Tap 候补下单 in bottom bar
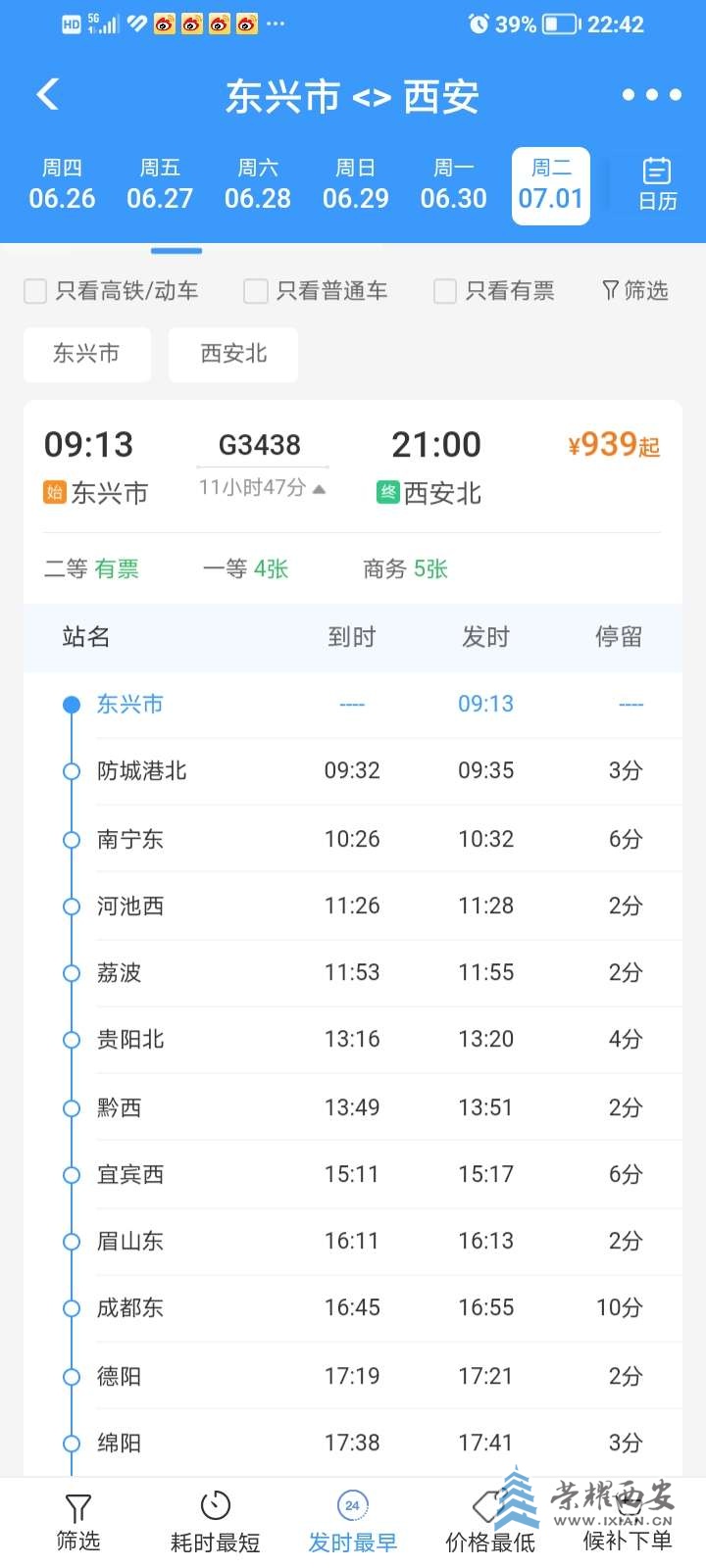The image size is (706, 1568). coord(628,1540)
